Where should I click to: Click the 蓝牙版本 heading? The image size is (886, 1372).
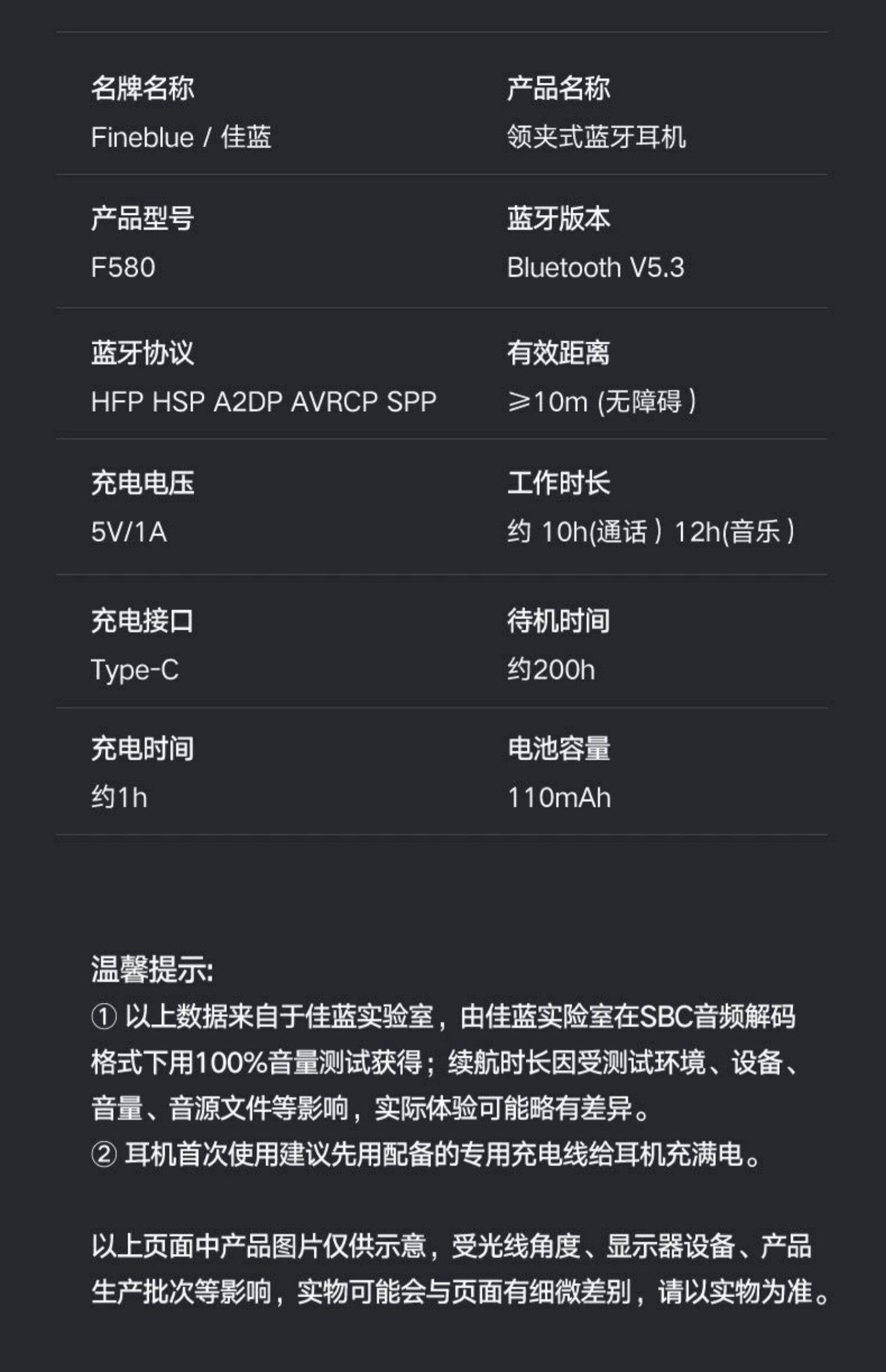point(558,219)
